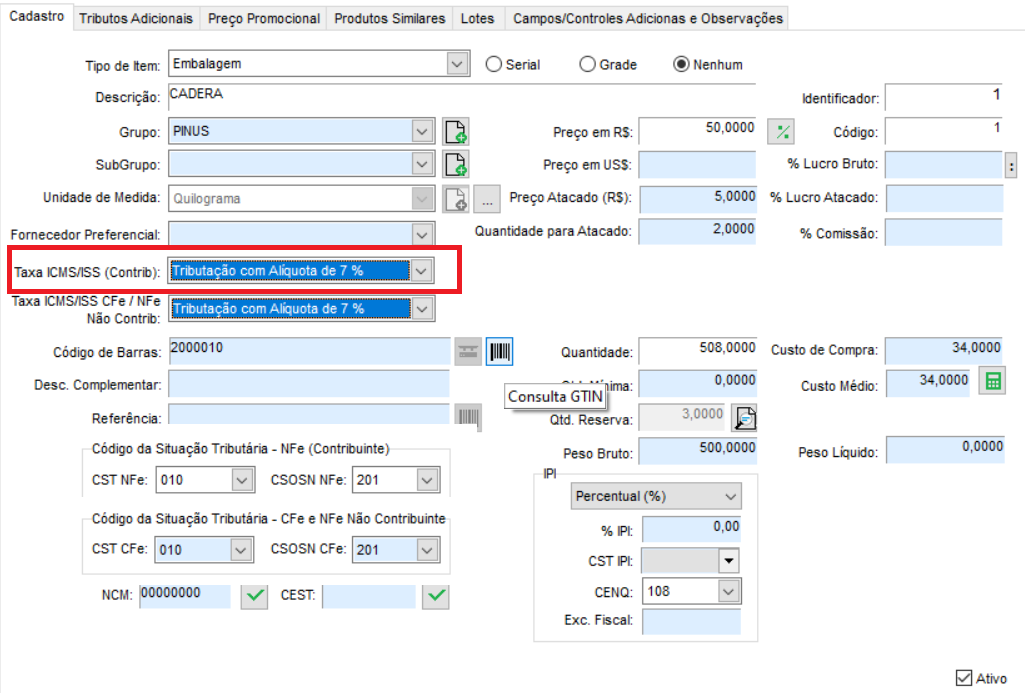1025x693 pixels.
Task: Click the CEST input field
Action: (369, 596)
